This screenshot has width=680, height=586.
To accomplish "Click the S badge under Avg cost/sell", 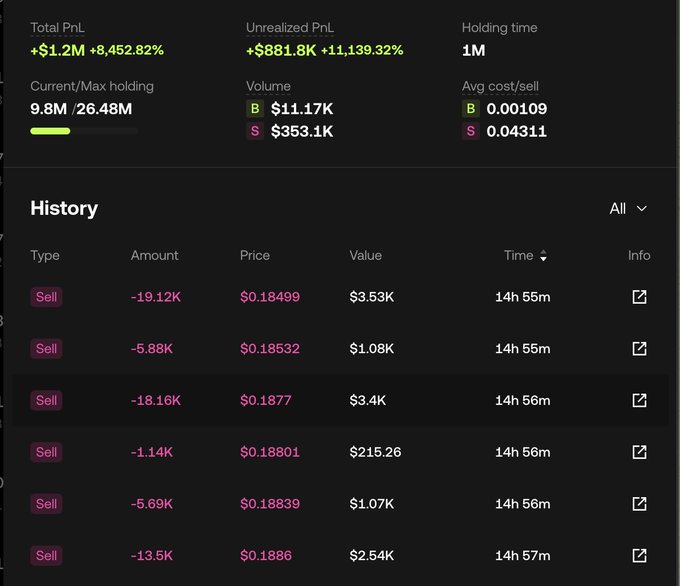I will tap(471, 131).
